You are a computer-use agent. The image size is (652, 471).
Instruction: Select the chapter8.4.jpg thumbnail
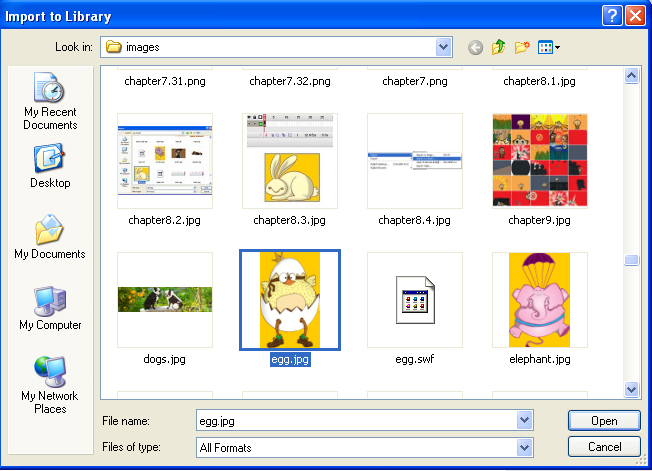pyautogui.click(x=415, y=161)
